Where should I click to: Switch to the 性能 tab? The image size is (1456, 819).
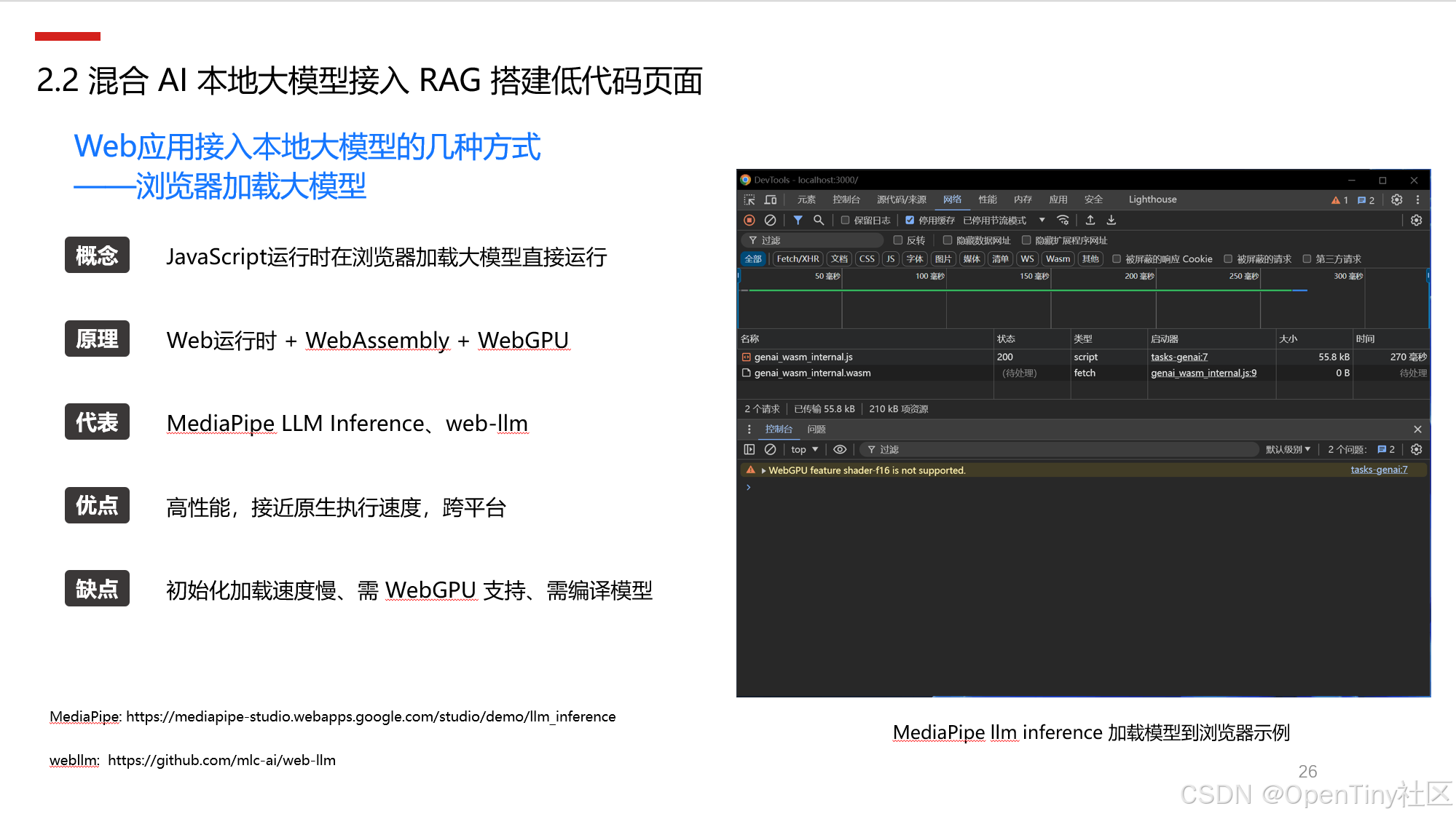[988, 199]
